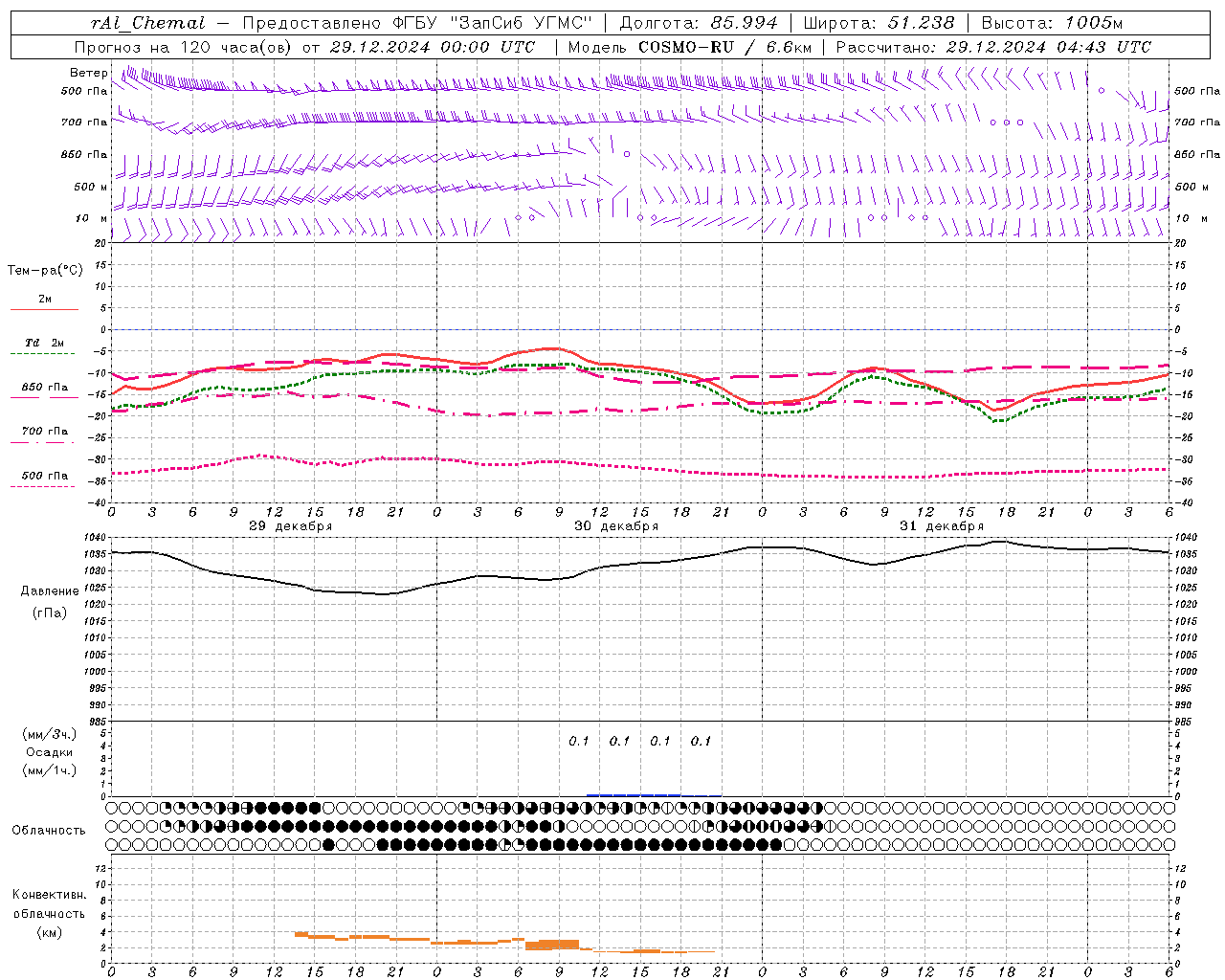Click the 'Долгота: 85.994' value
The height and width of the screenshot is (980, 1225).
(x=699, y=23)
